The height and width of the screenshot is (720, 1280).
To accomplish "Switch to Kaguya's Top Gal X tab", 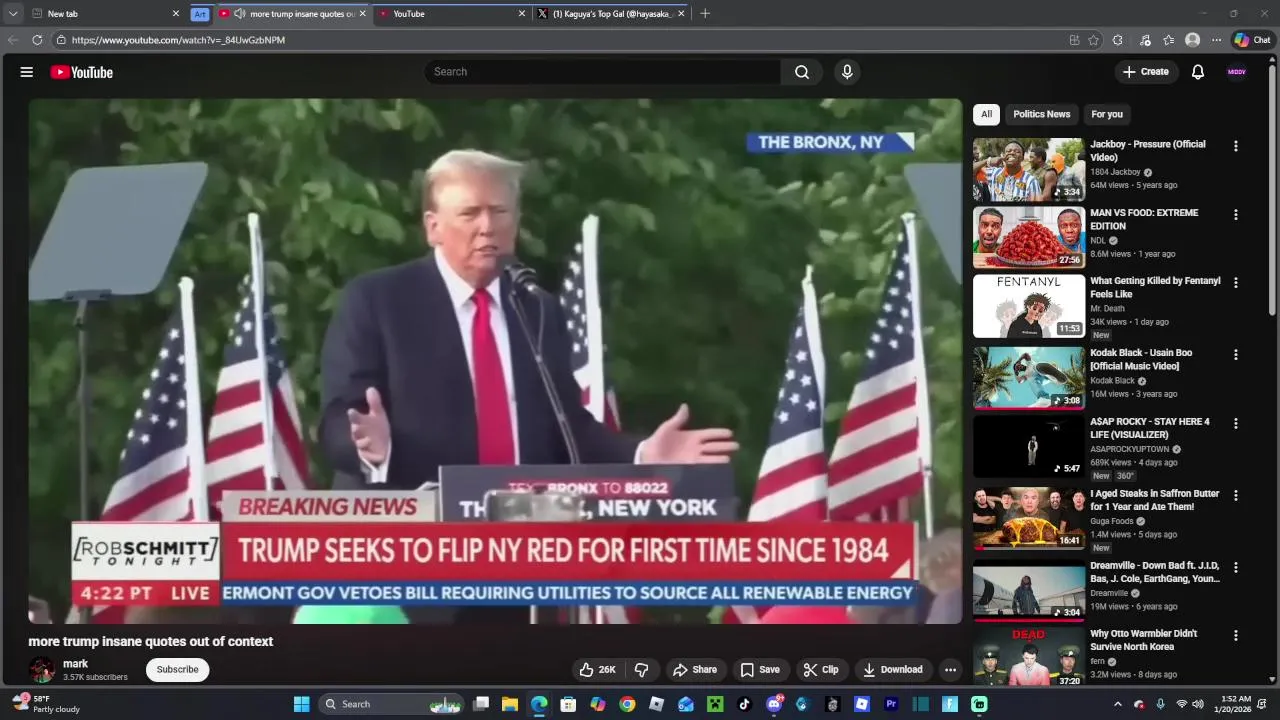I will pyautogui.click(x=612, y=14).
